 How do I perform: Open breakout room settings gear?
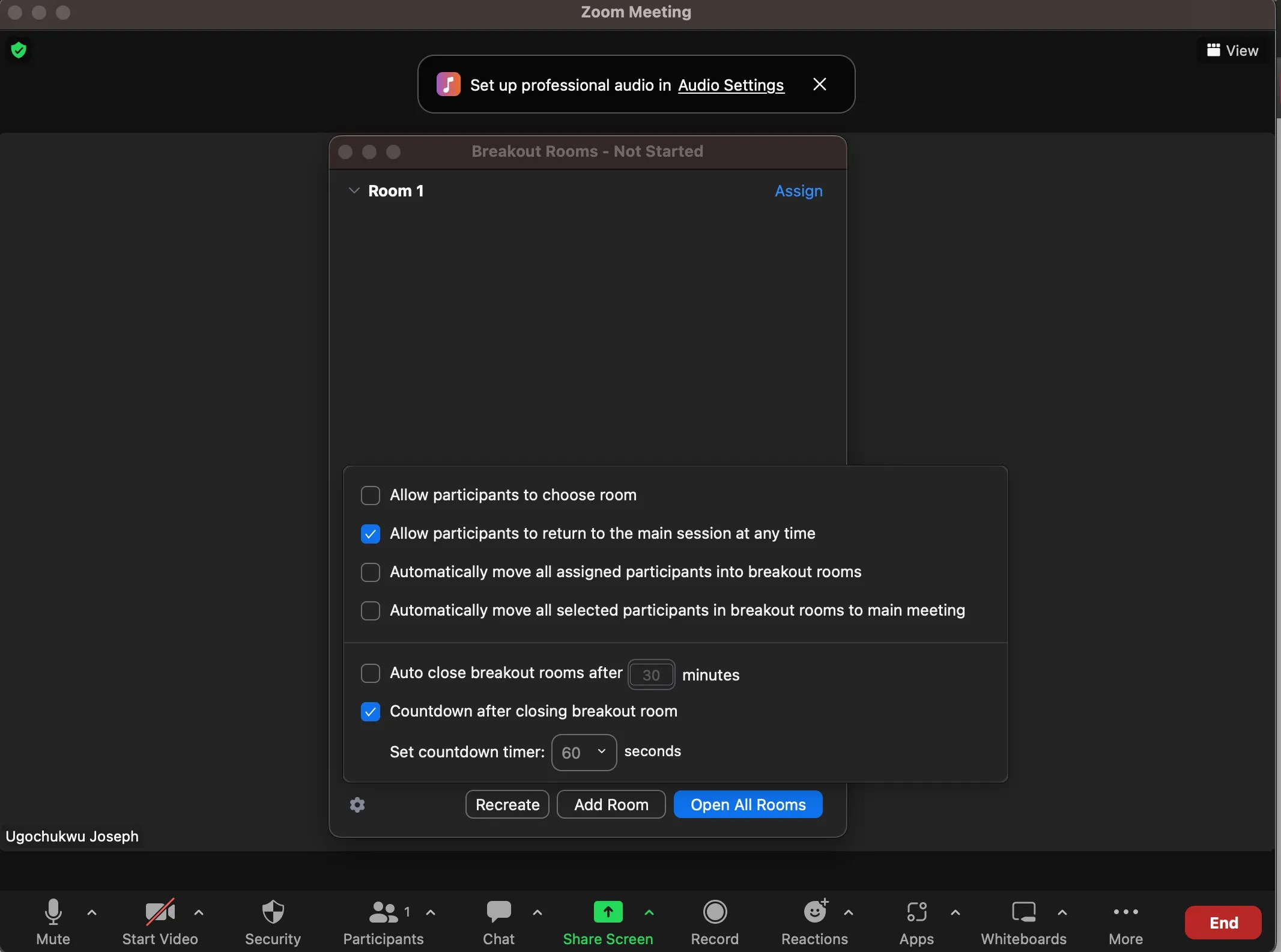tap(357, 805)
